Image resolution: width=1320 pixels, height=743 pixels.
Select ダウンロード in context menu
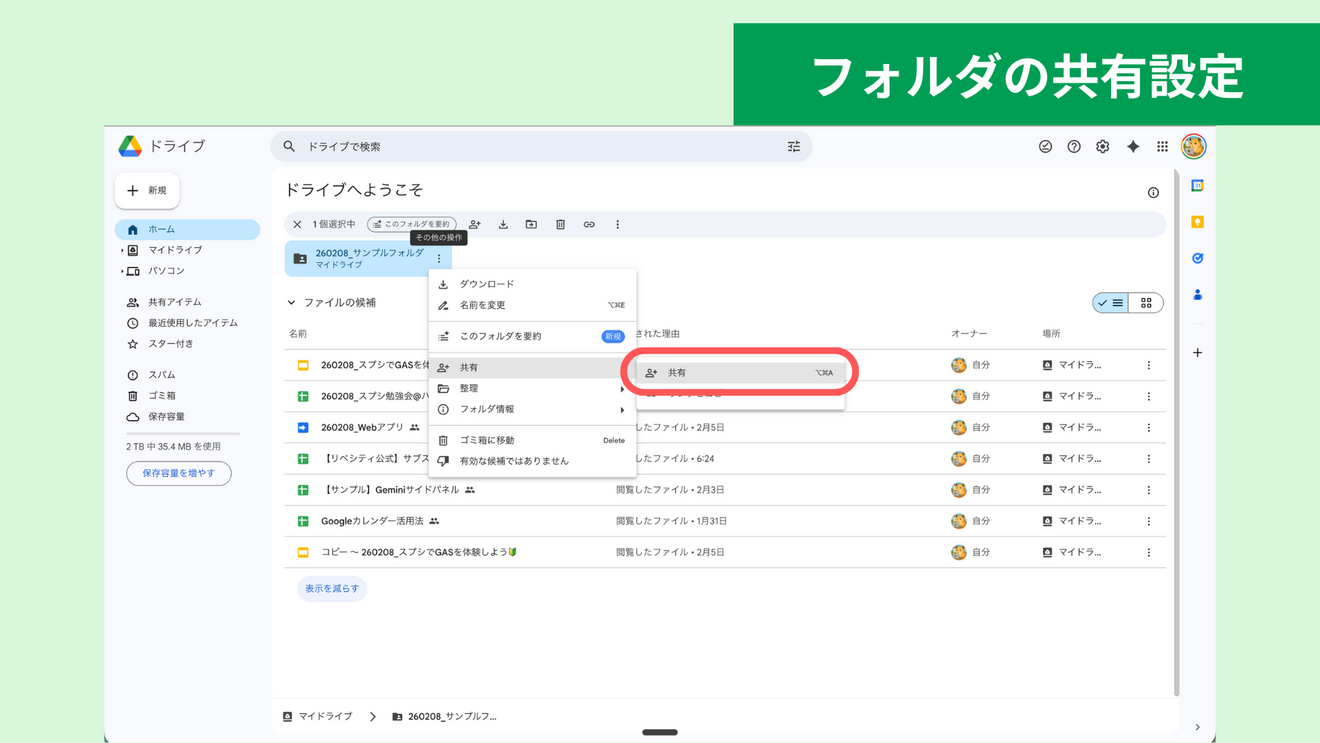[532, 284]
